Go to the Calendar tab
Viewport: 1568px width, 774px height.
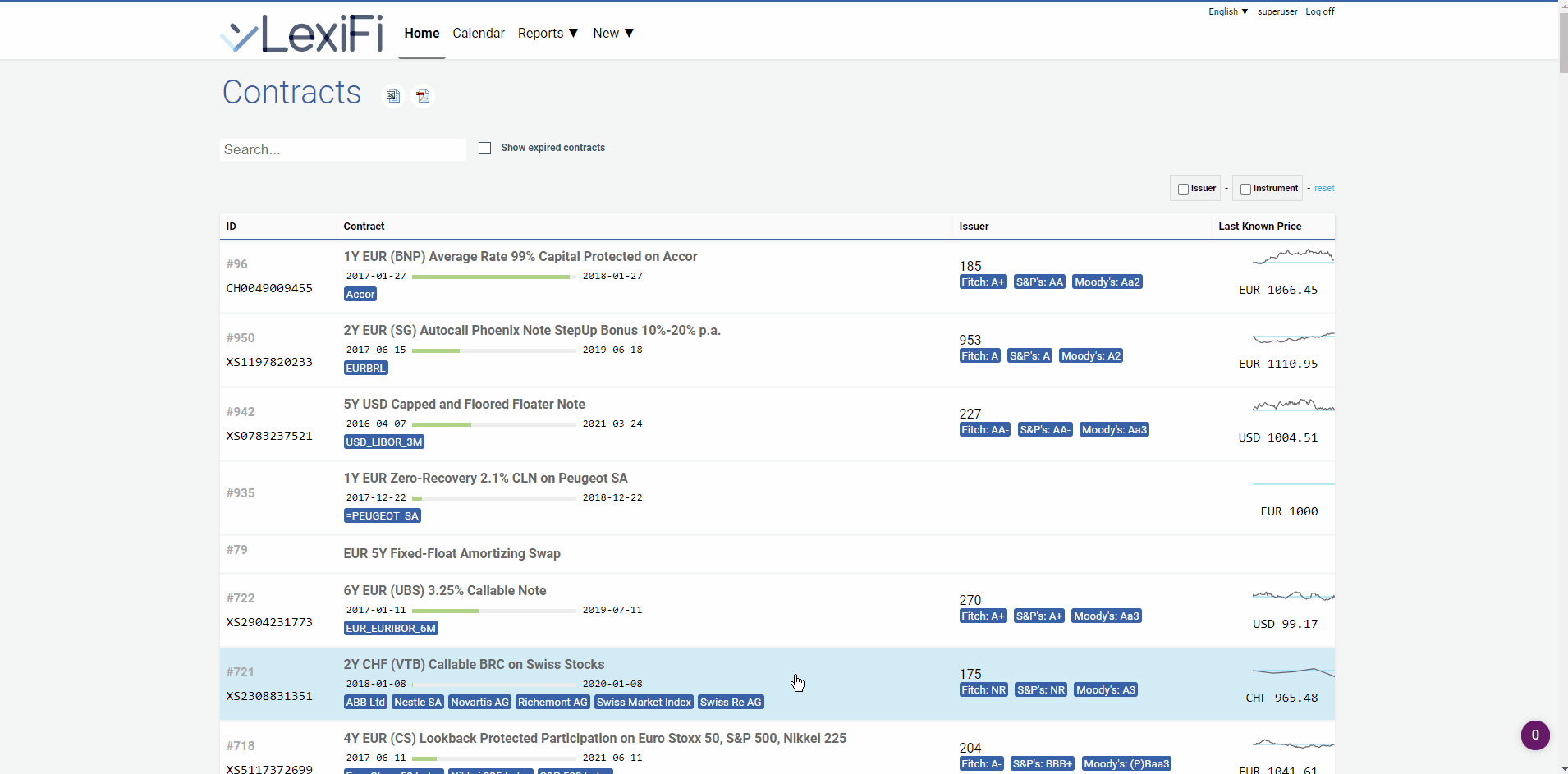click(x=479, y=34)
